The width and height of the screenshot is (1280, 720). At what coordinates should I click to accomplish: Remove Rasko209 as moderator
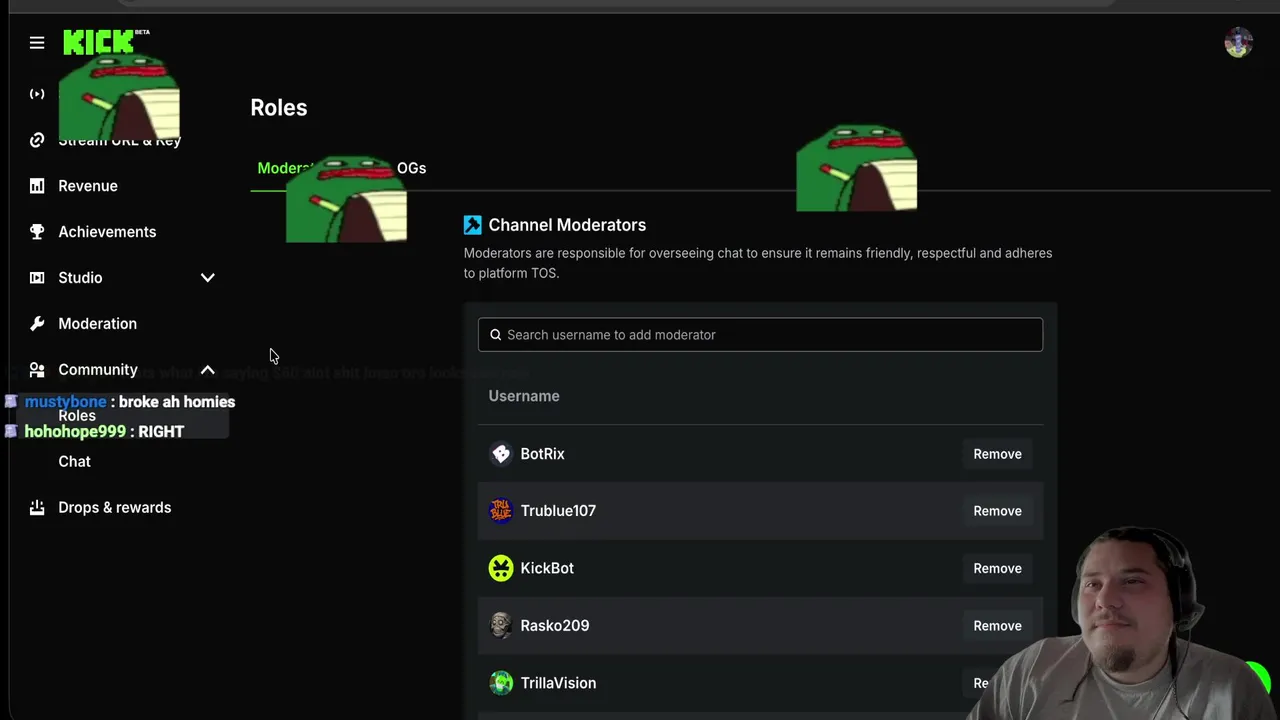click(x=997, y=626)
